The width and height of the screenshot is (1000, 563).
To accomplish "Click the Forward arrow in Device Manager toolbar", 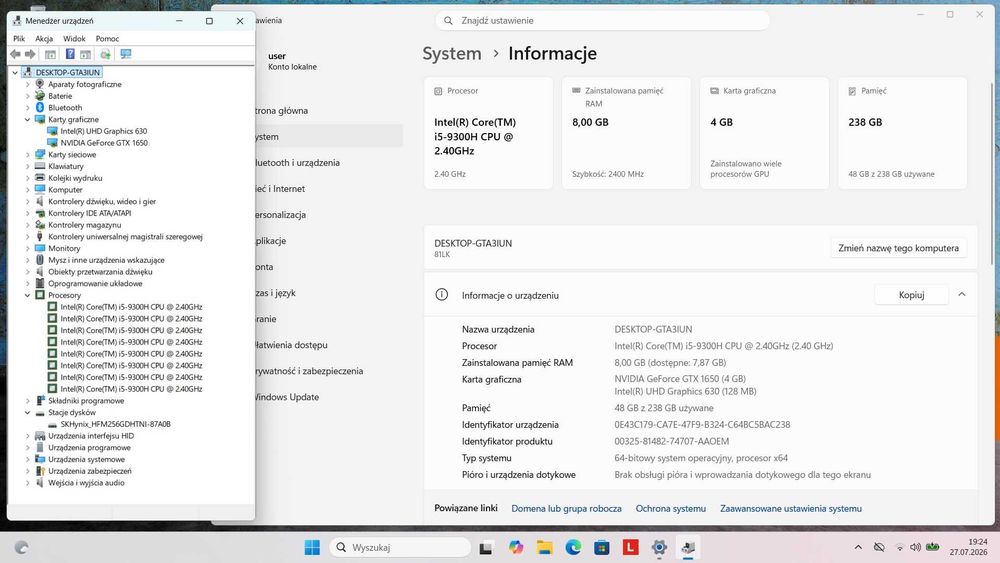I will [30, 54].
